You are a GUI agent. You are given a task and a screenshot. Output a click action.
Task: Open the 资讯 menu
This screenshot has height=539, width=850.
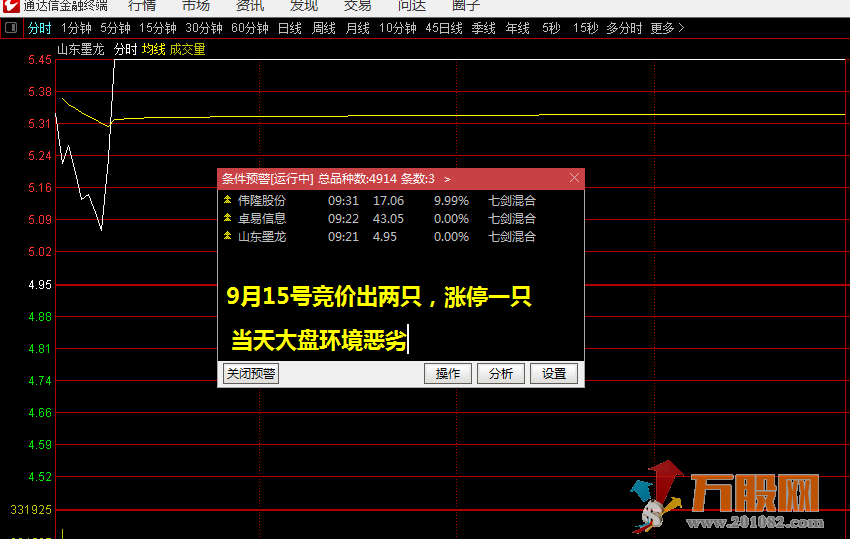pyautogui.click(x=250, y=6)
